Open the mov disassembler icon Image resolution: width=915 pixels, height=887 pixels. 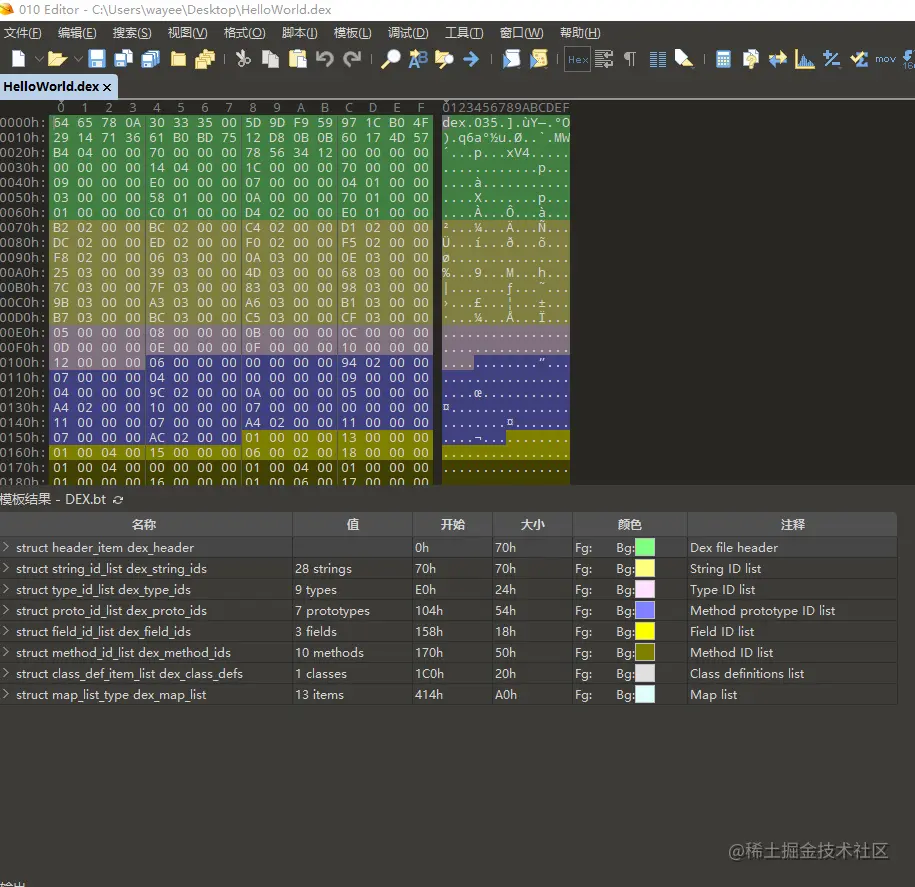click(885, 59)
